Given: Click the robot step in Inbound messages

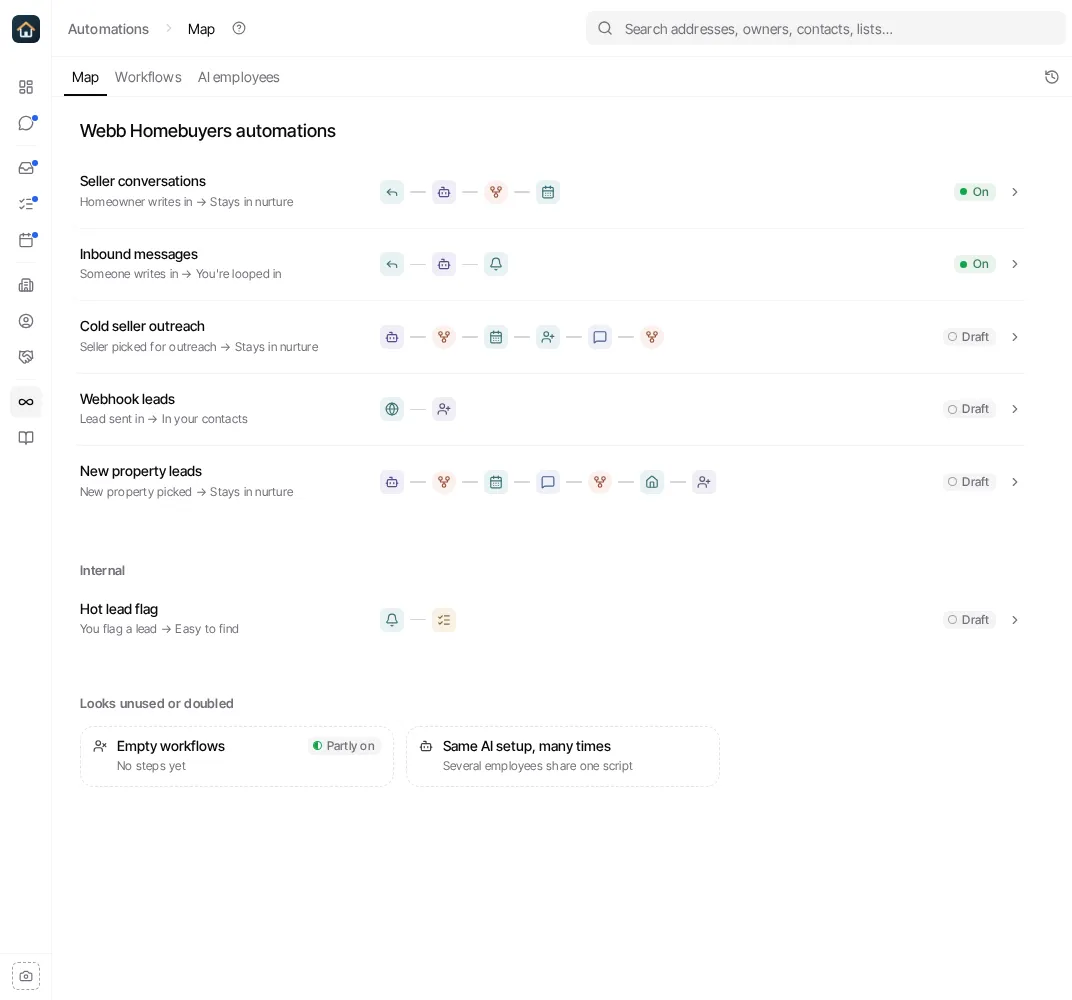Looking at the screenshot, I should pyautogui.click(x=444, y=264).
